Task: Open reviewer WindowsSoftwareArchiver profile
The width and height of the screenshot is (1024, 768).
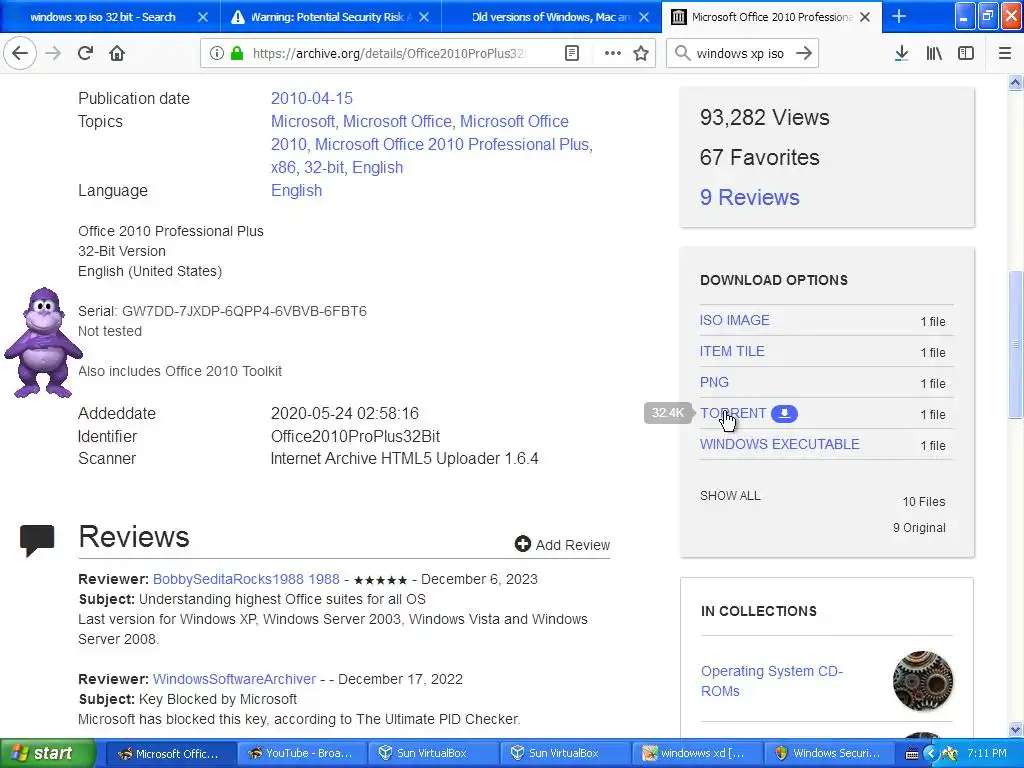Action: pyautogui.click(x=234, y=679)
